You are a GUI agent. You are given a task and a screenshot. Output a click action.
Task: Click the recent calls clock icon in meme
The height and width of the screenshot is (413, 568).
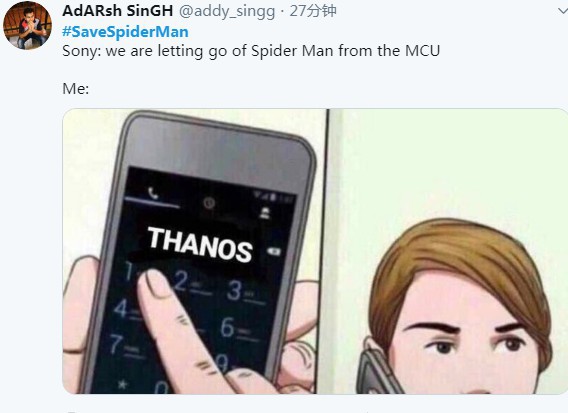pyautogui.click(x=209, y=203)
